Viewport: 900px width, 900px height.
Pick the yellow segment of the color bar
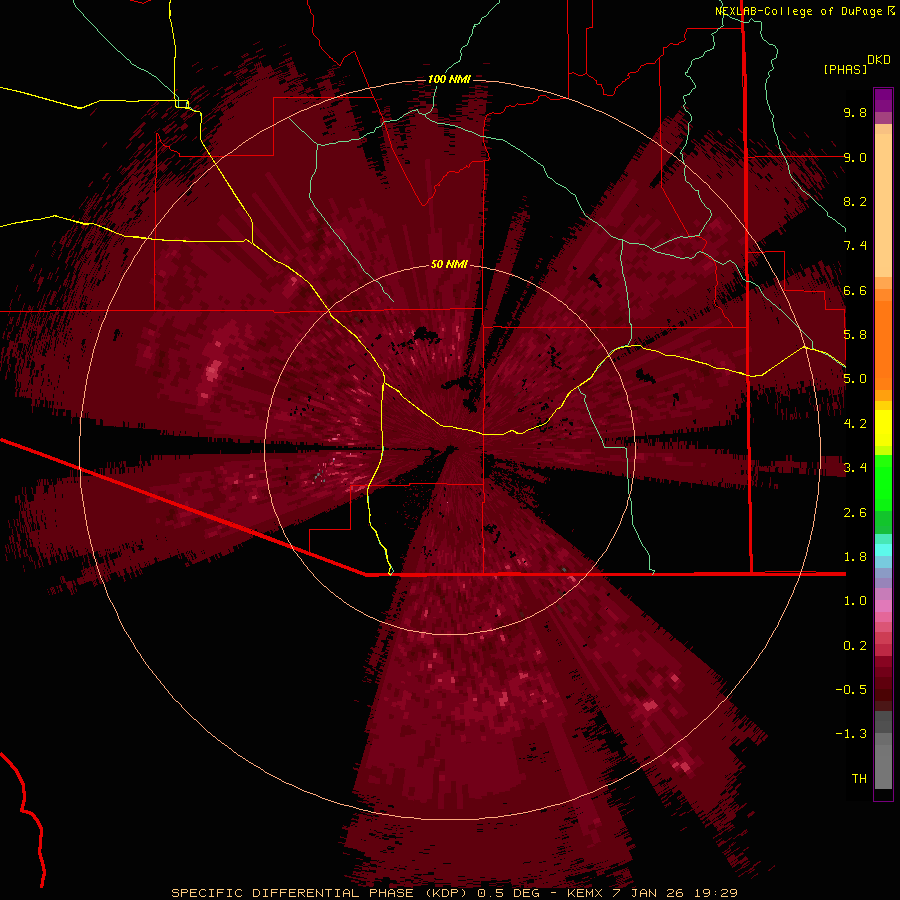point(883,428)
